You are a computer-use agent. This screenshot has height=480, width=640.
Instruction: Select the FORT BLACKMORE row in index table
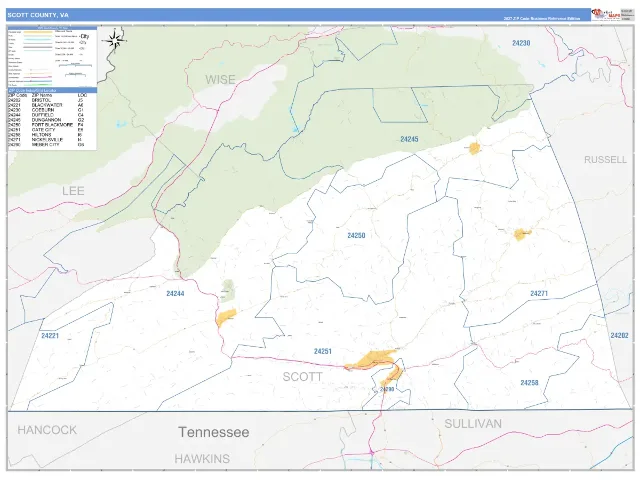(x=47, y=125)
